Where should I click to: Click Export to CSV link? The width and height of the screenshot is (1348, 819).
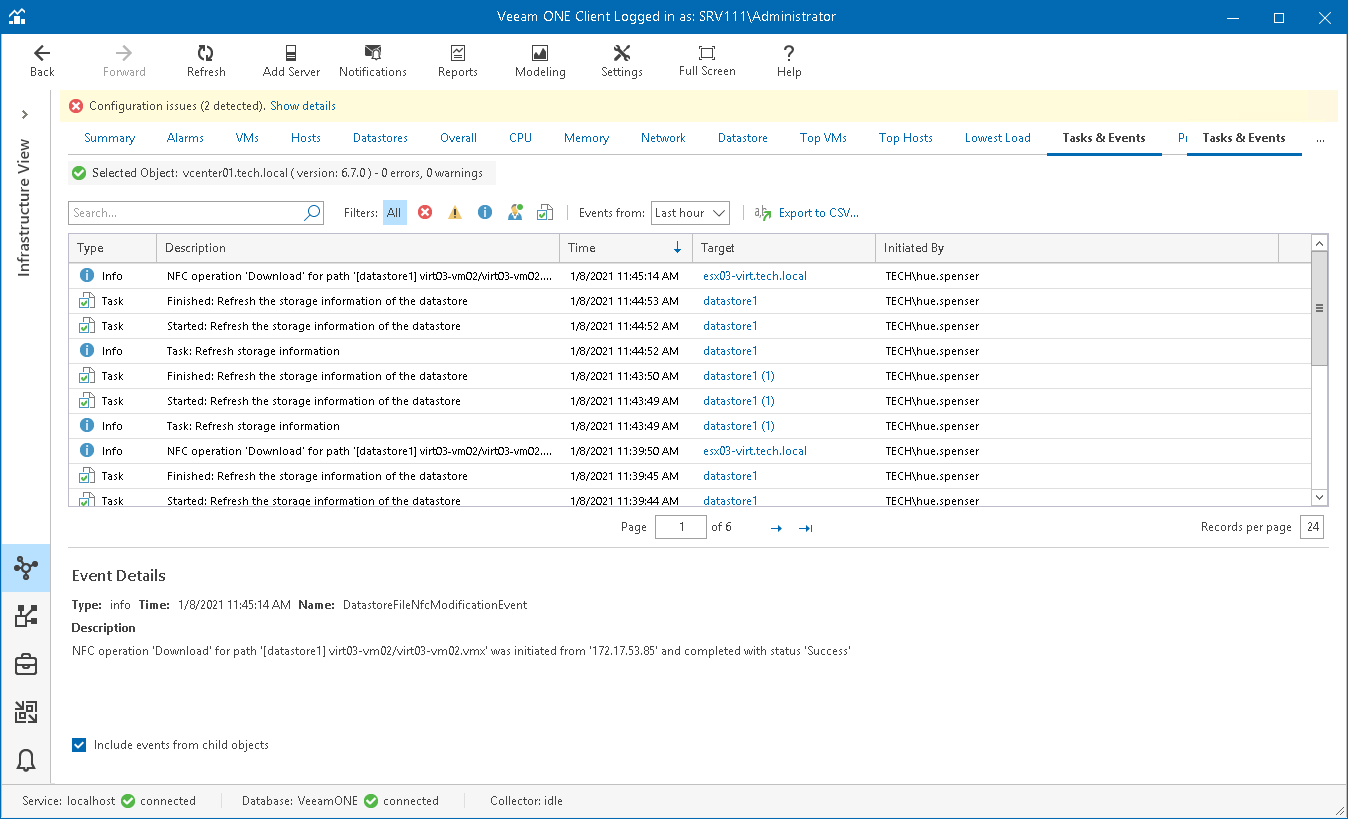[x=818, y=213]
